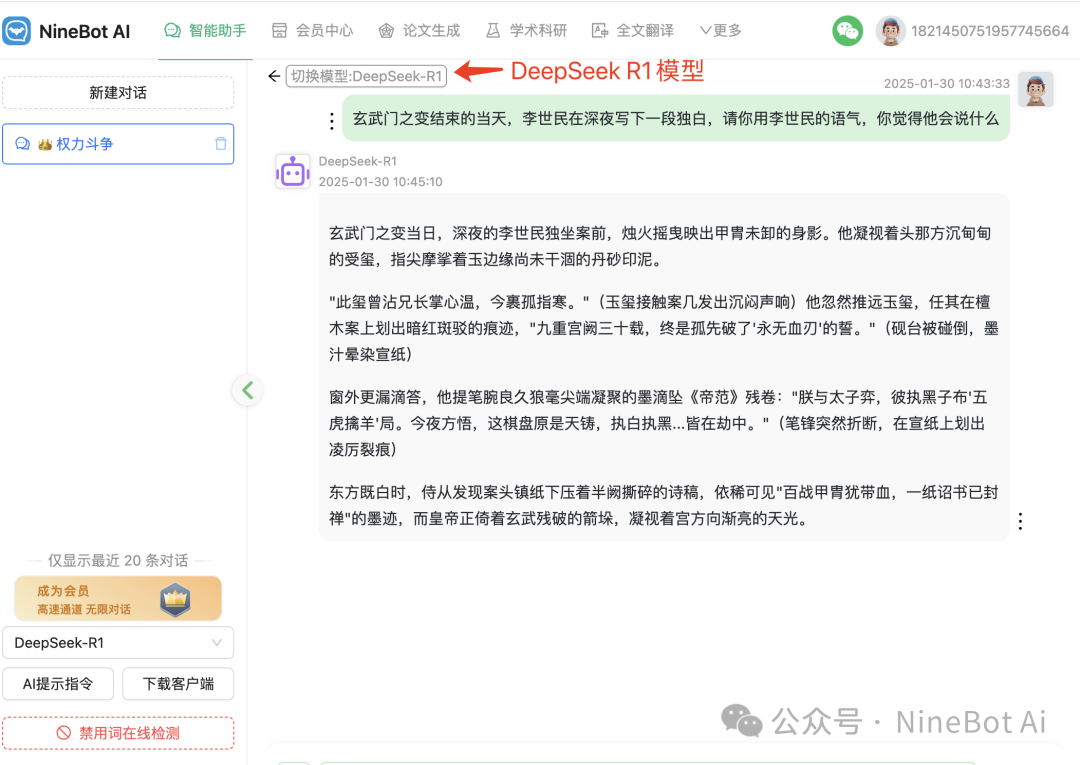Click the timestamp 2025-01-30 10:43:33
The height and width of the screenshot is (765, 1080).
[946, 83]
